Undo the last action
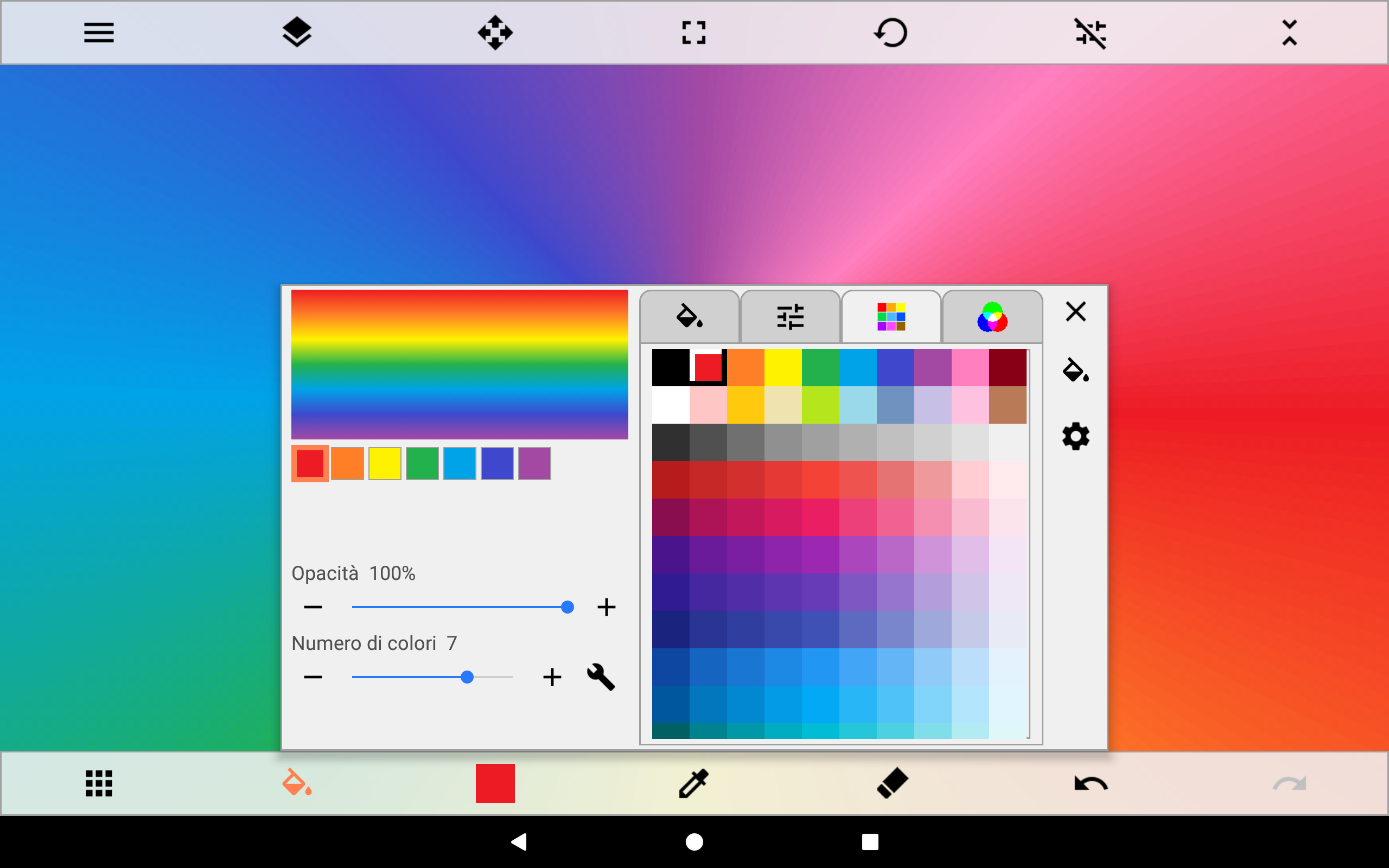 1091,783
